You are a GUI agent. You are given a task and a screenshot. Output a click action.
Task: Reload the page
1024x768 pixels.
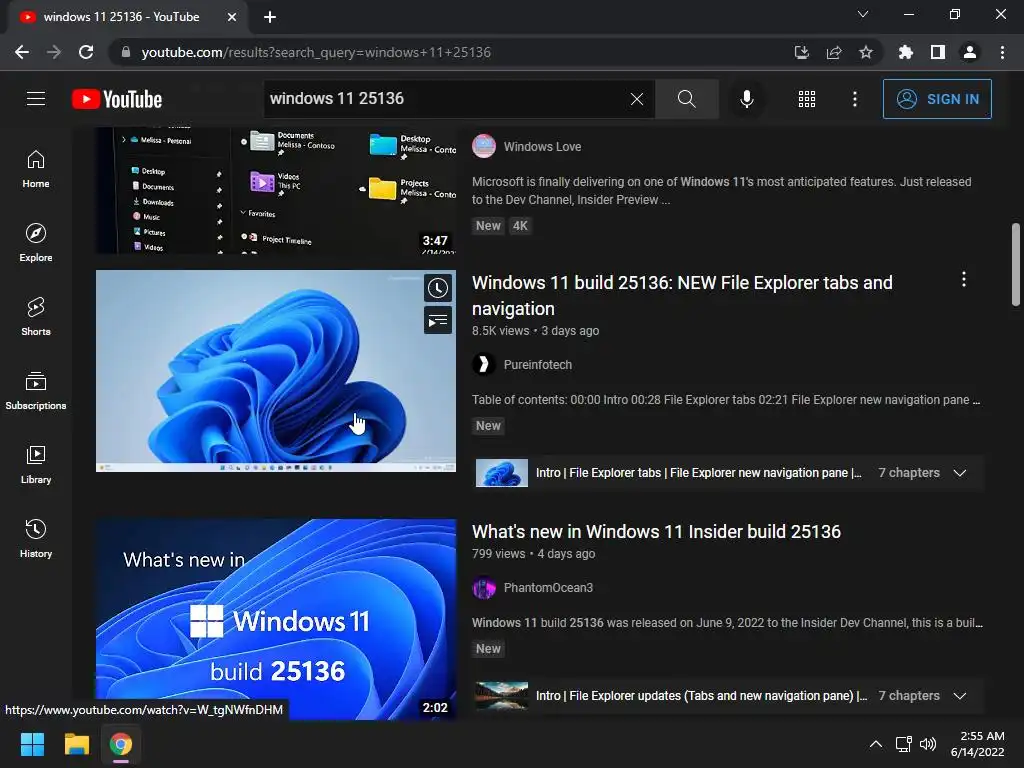(86, 52)
